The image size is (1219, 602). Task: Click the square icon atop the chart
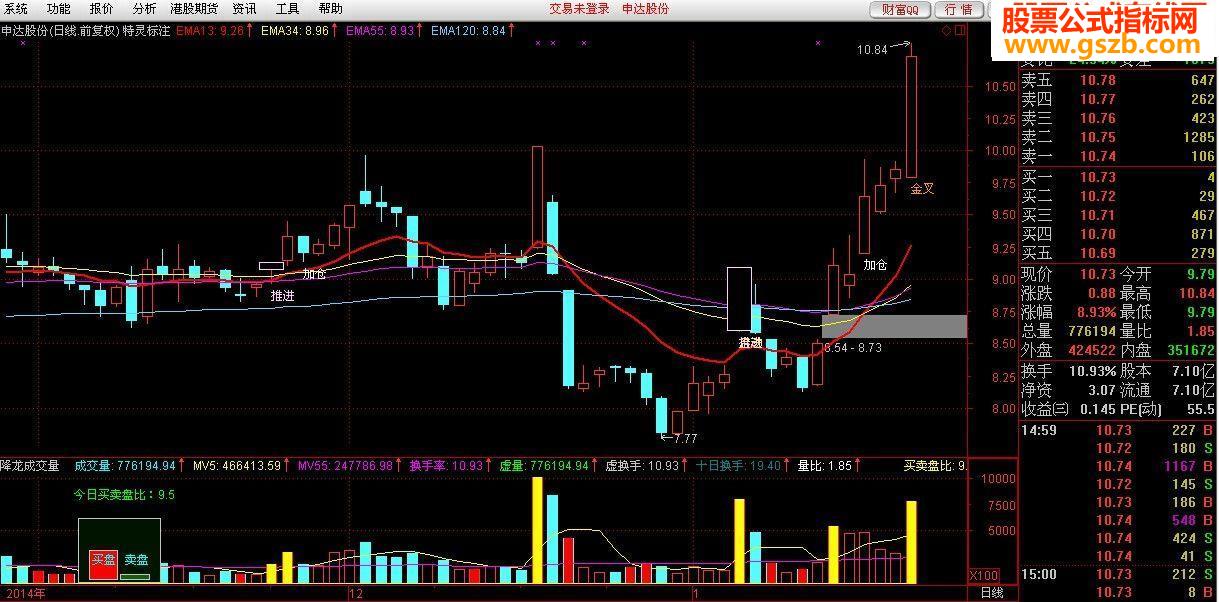click(960, 31)
